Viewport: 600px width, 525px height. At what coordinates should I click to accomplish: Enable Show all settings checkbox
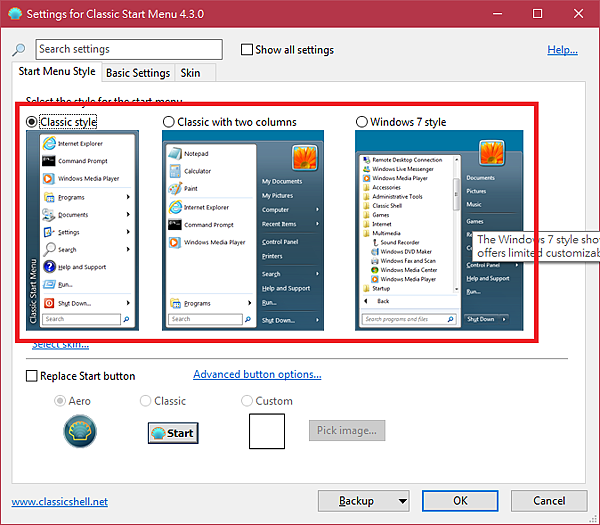click(247, 49)
